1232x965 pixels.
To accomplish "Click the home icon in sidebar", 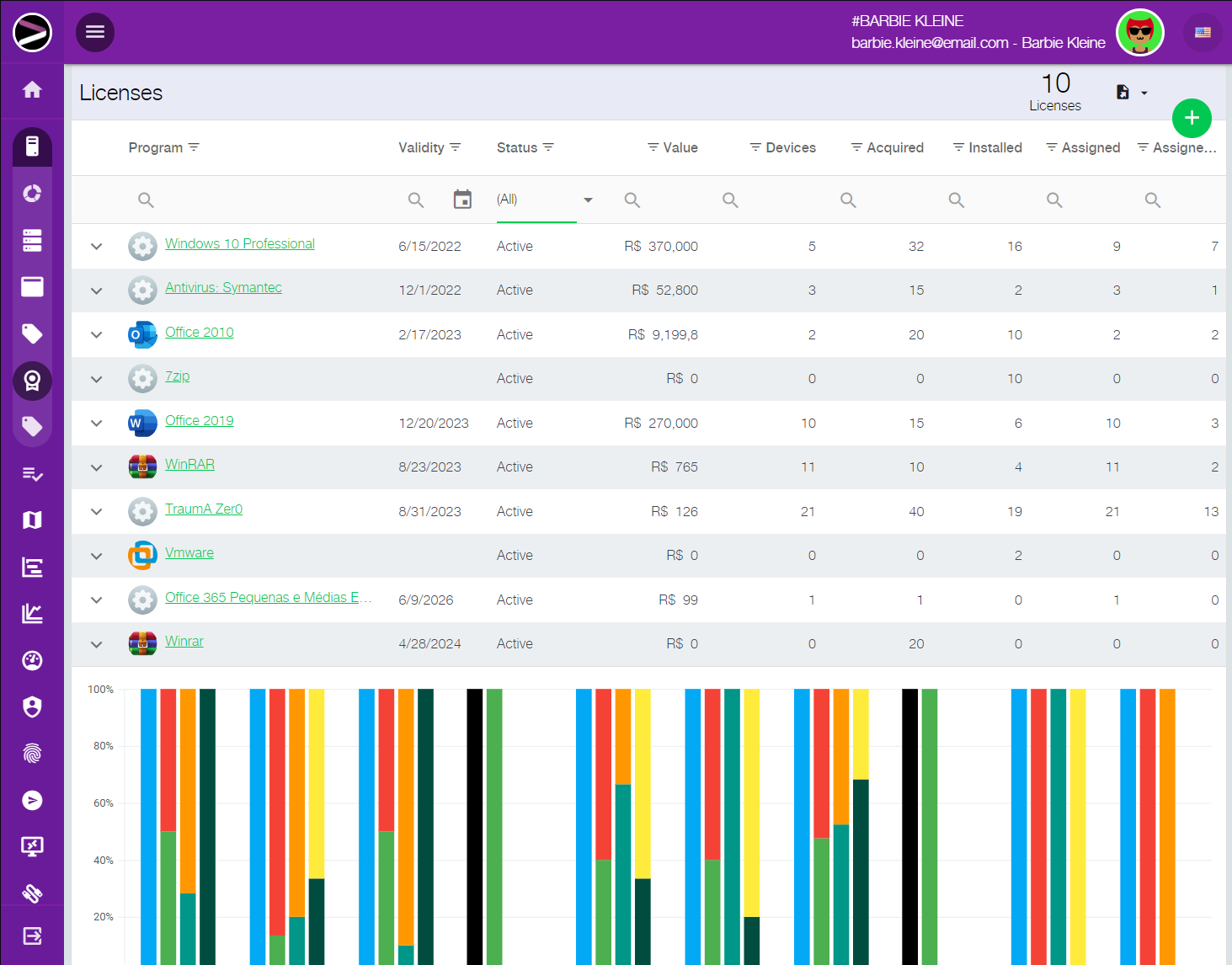I will (32, 90).
